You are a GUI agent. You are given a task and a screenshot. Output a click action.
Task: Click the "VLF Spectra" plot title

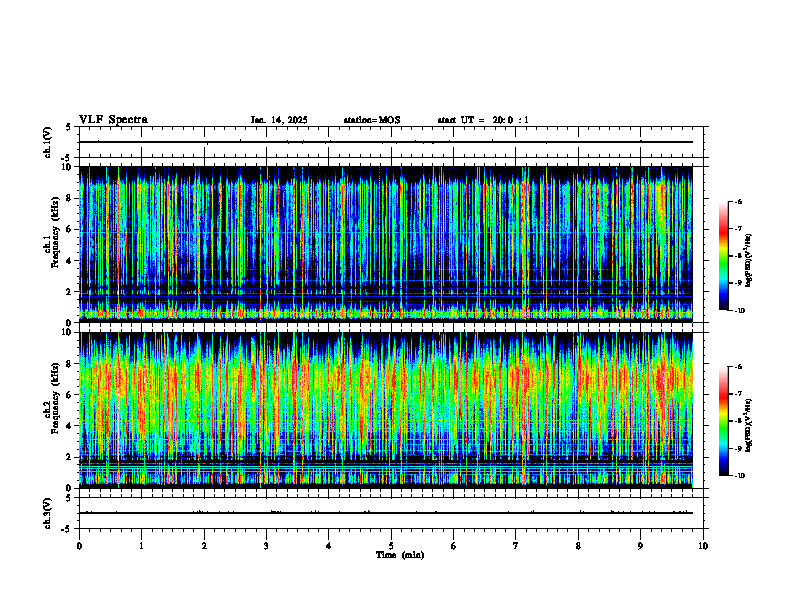[x=113, y=120]
